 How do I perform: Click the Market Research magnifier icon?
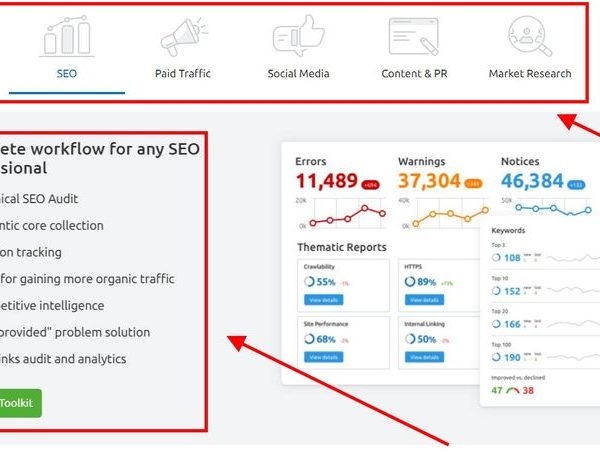coord(530,36)
